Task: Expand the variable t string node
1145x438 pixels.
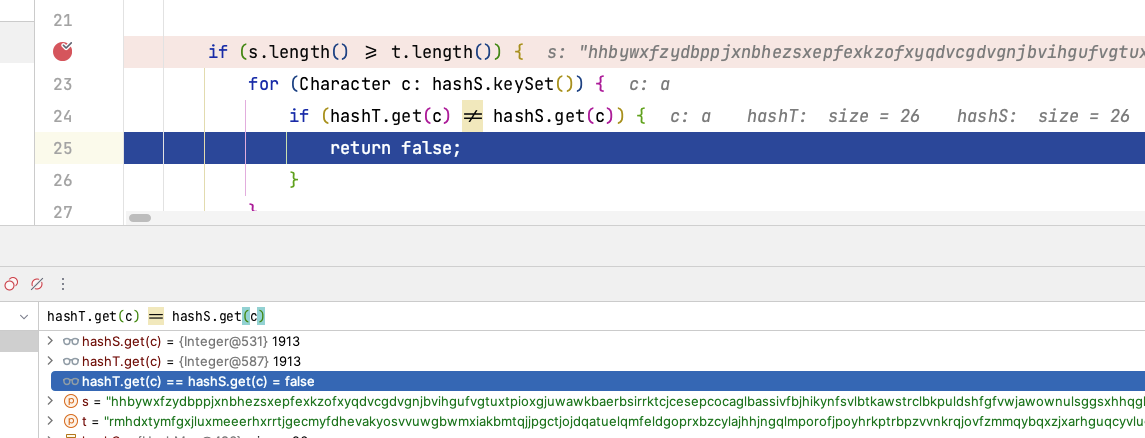Action: click(x=50, y=421)
